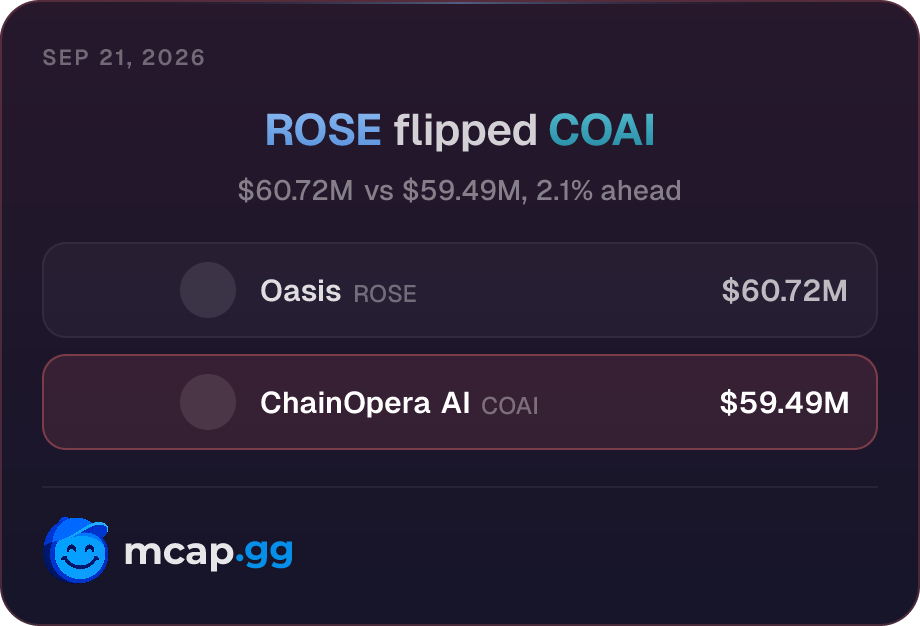Viewport: 920px width, 626px height.
Task: Click the $59.49M market cap in ChainOpera row
Action: click(x=784, y=402)
